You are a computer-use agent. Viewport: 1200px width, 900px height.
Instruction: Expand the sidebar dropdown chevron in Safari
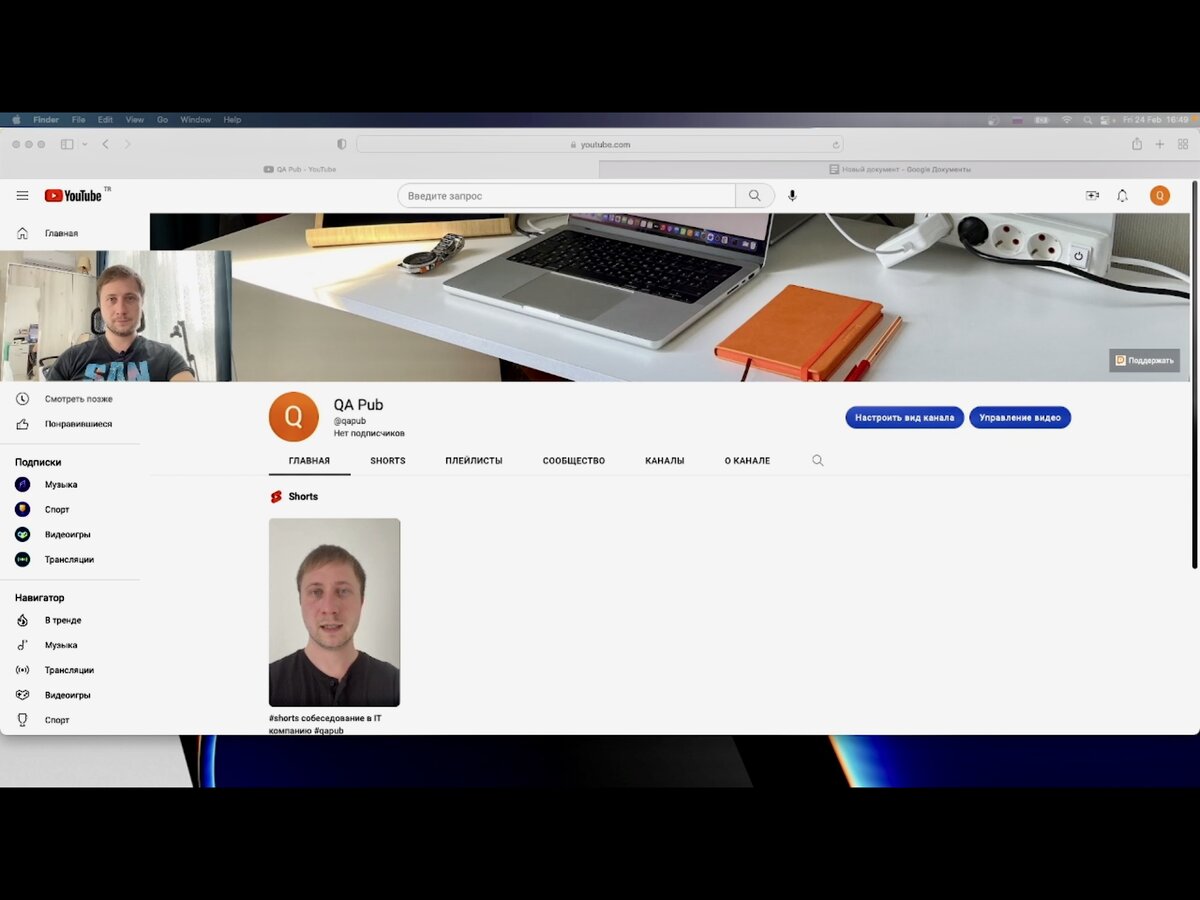click(x=85, y=144)
